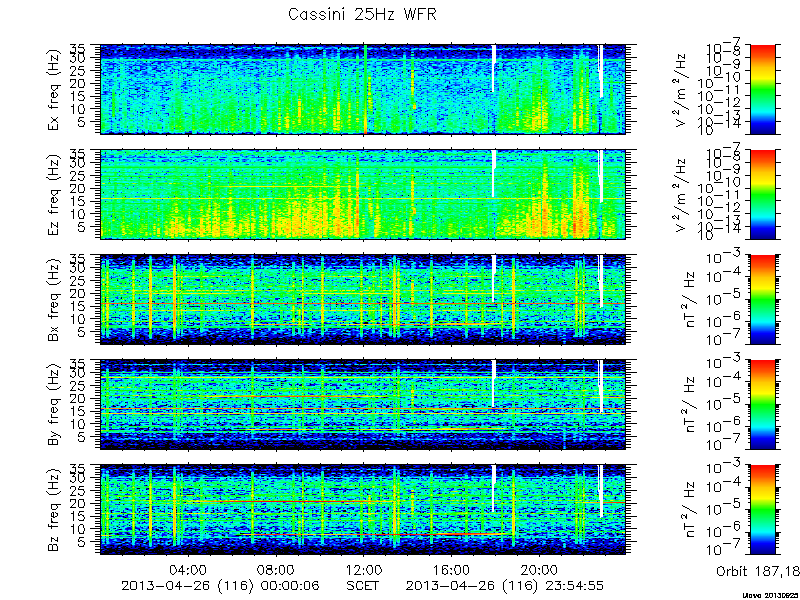Click the 04:00 time axis label
800x600 pixels.
click(188, 570)
